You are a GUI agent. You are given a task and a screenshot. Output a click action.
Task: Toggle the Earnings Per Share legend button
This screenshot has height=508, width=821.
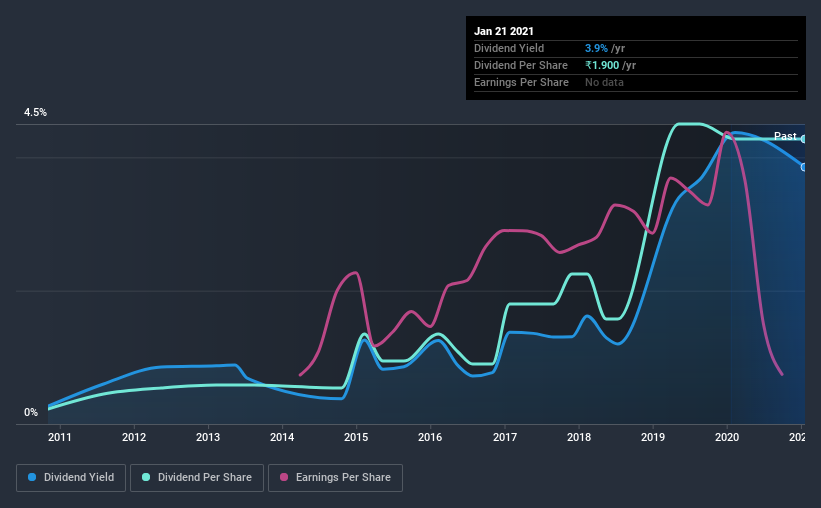[x=335, y=478]
